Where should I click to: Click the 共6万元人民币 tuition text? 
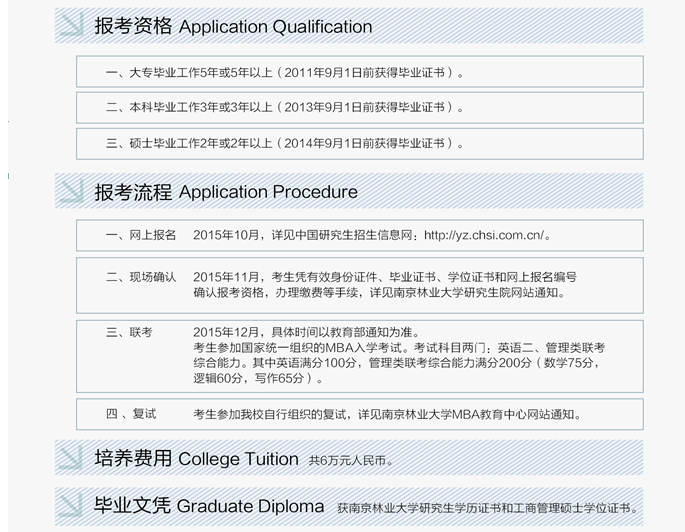point(351,460)
